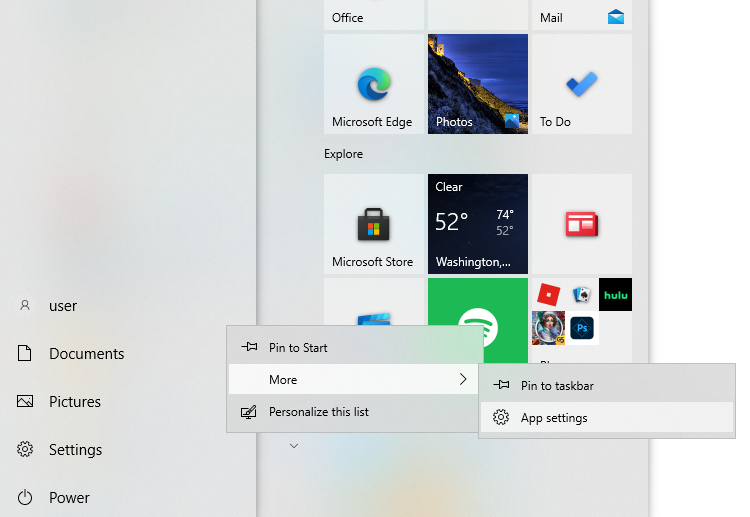Open the More submenu entry
The height and width of the screenshot is (517, 750).
(353, 379)
